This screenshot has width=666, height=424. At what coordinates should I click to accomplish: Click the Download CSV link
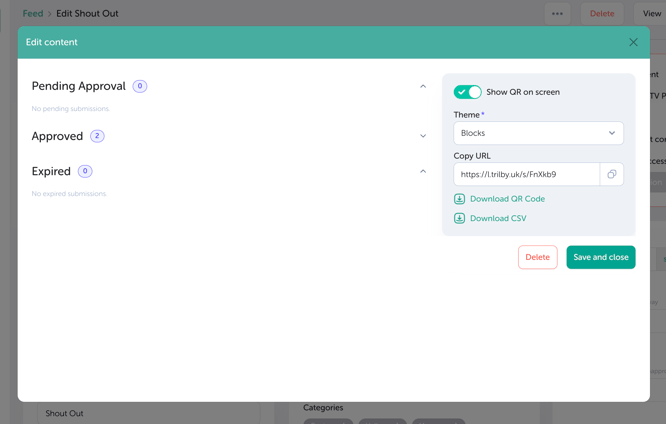(498, 218)
